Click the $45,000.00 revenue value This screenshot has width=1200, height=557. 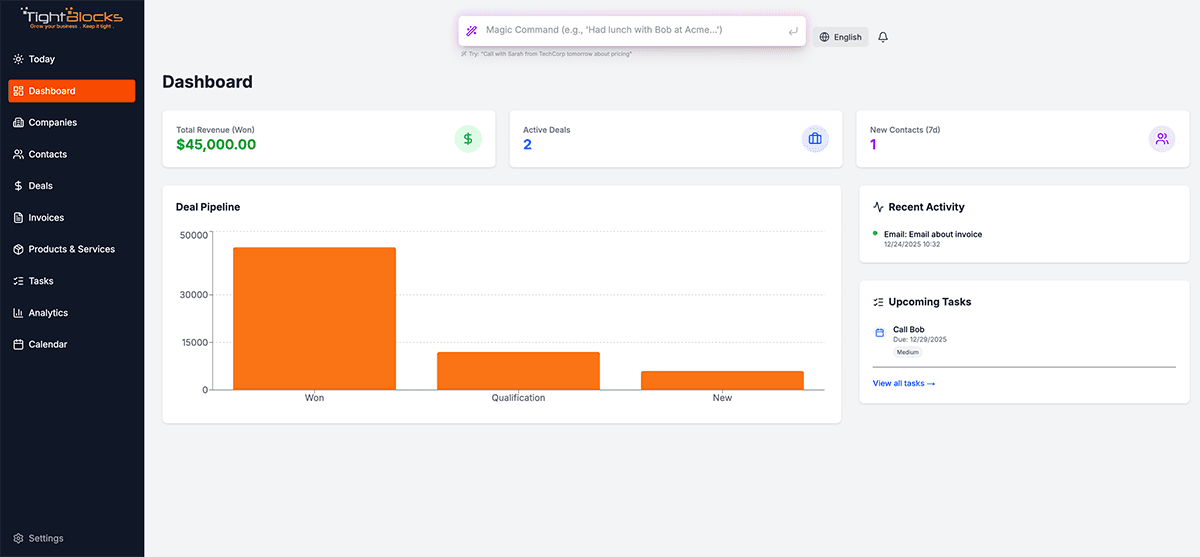(x=216, y=144)
